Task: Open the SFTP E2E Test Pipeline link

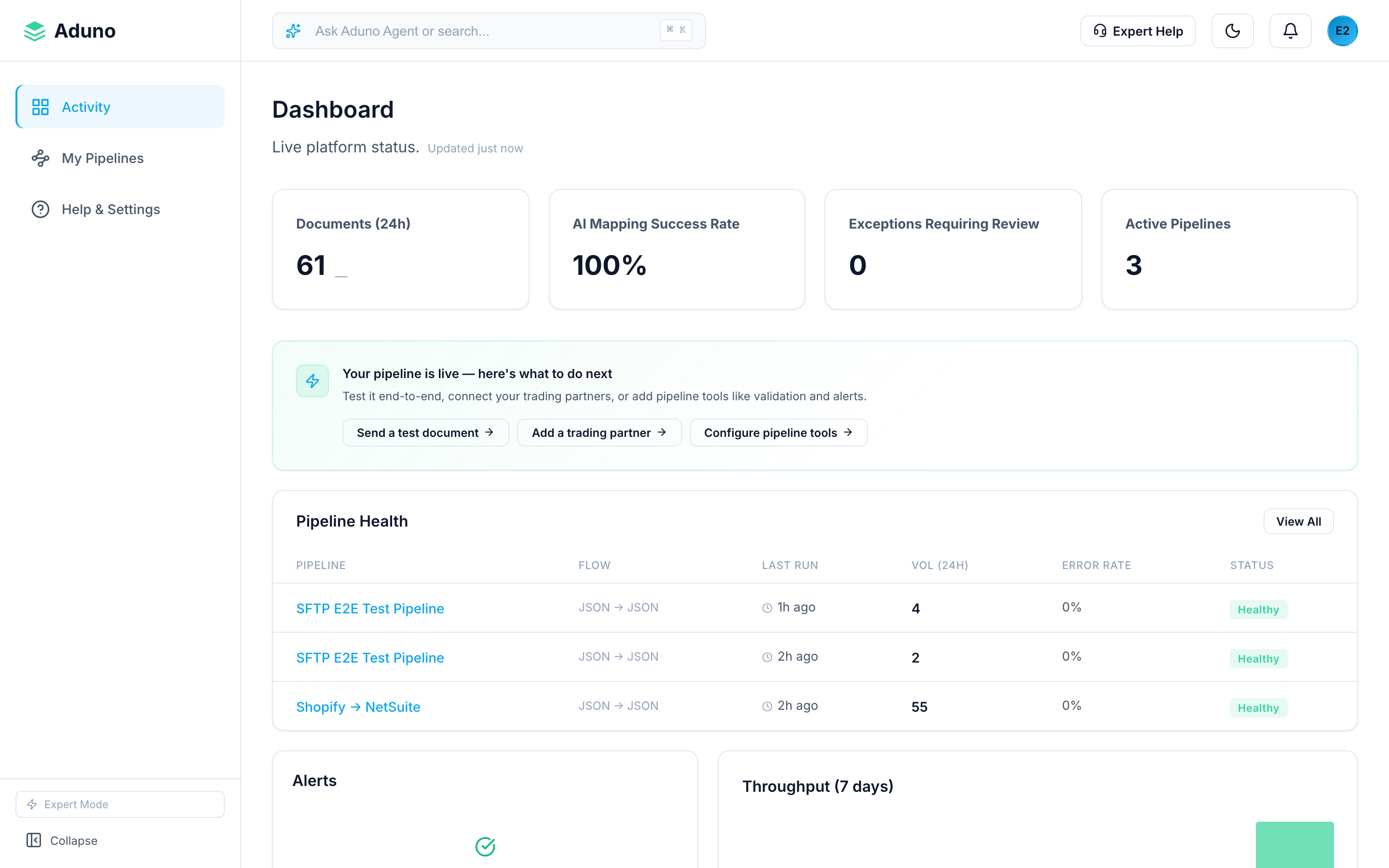Action: tap(369, 608)
